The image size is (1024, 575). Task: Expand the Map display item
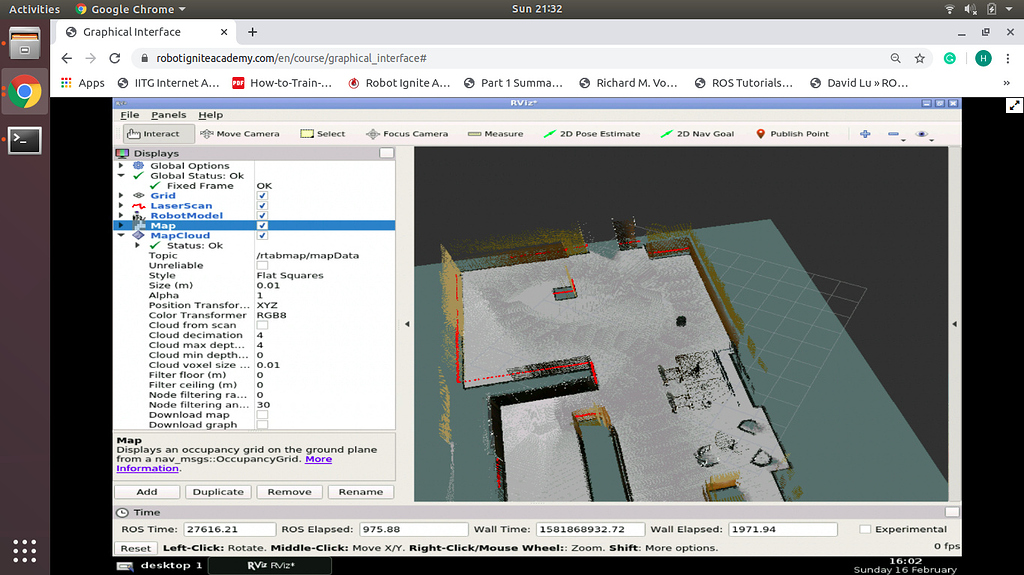click(121, 225)
